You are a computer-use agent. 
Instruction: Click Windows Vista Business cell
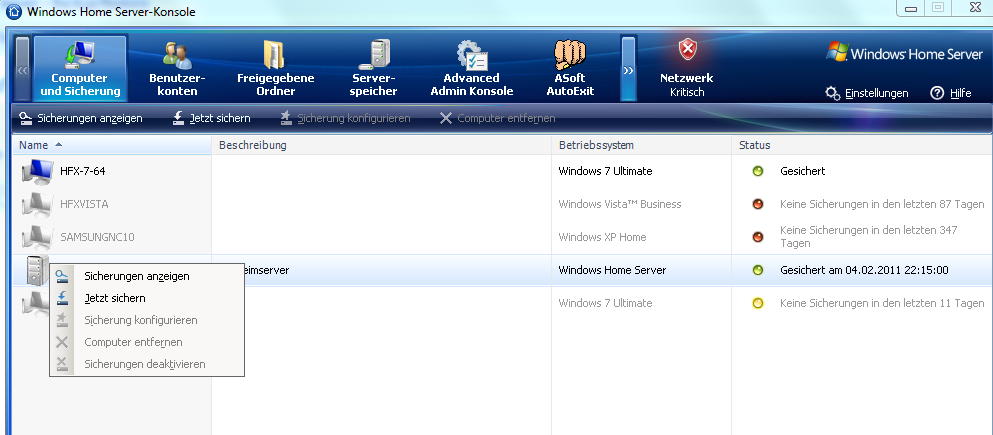coord(620,204)
